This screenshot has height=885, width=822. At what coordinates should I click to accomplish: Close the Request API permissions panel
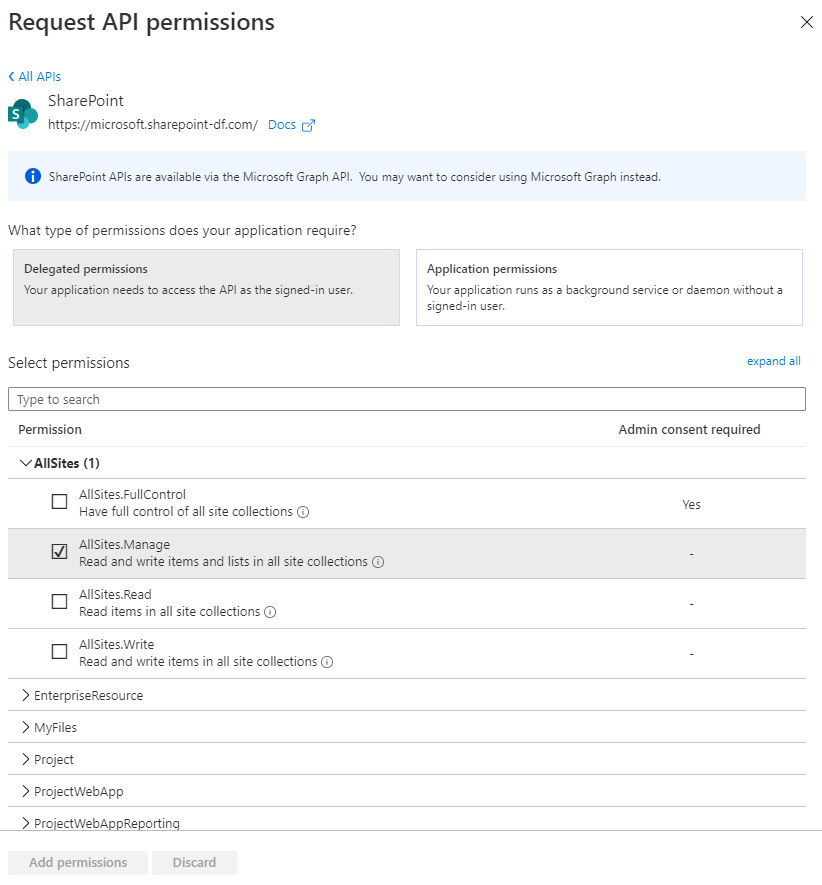coord(806,22)
